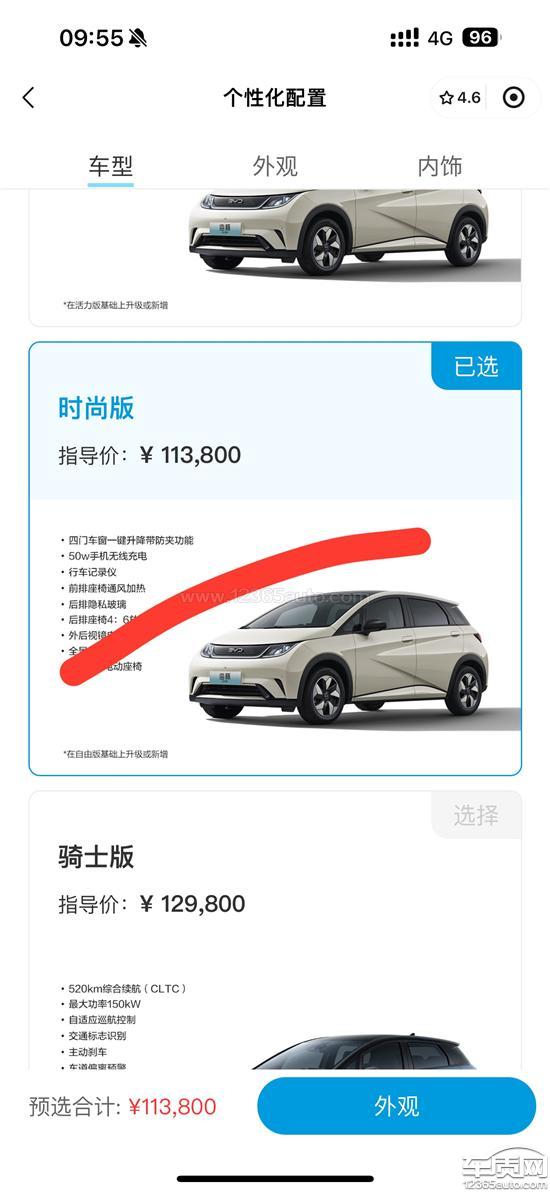
Task: Tap the back arrow icon
Action: pos(29,97)
